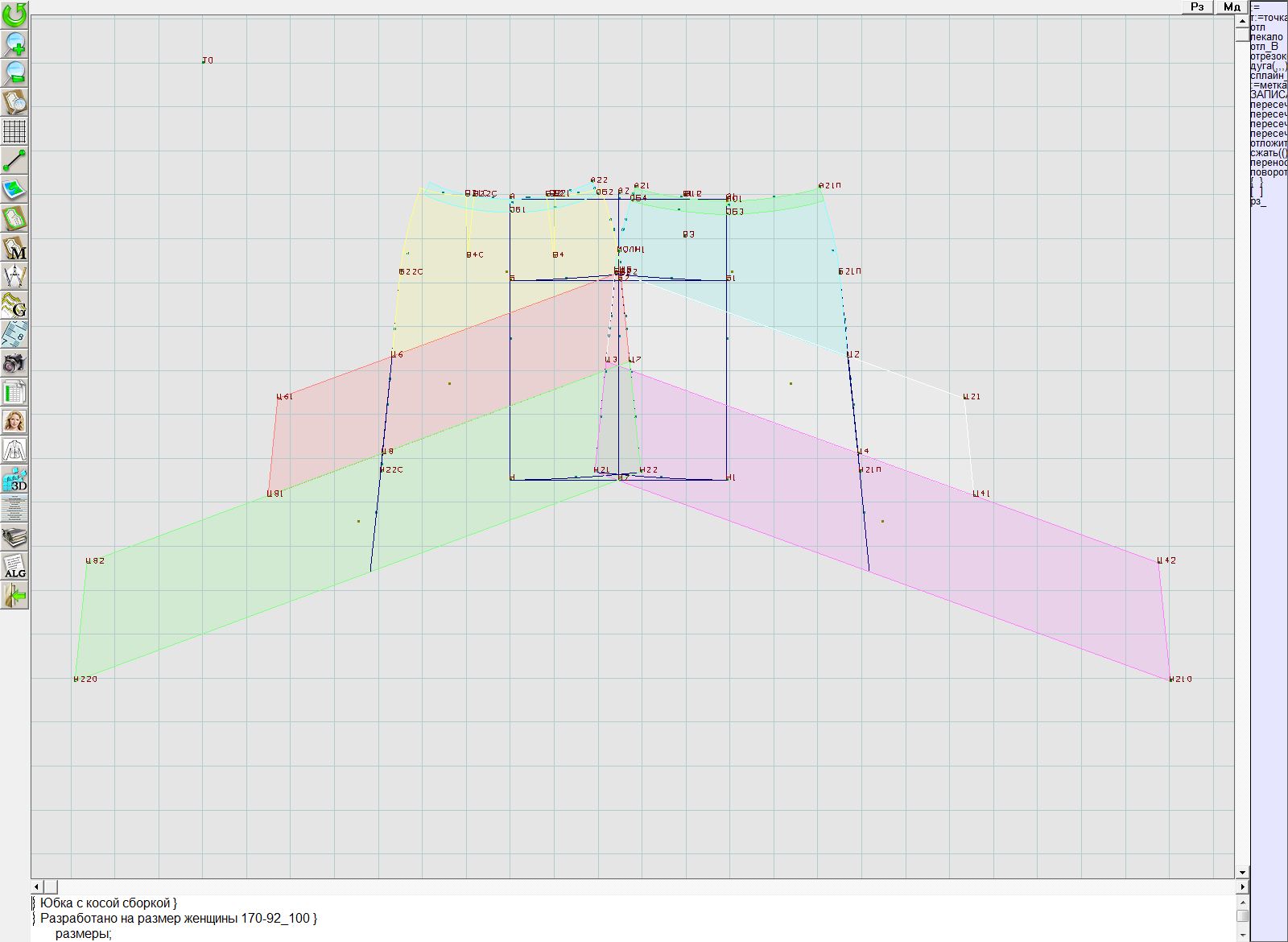This screenshot has height=942, width=1288.
Task: Open the ALG algorithm document icon
Action: (14, 566)
